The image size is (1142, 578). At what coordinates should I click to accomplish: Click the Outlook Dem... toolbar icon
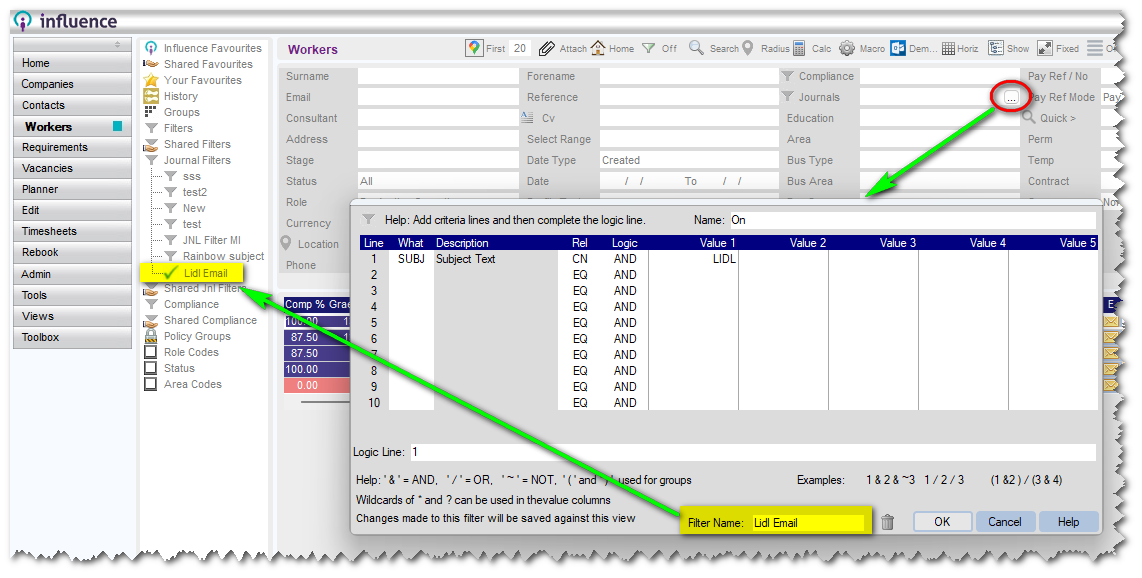pos(898,48)
